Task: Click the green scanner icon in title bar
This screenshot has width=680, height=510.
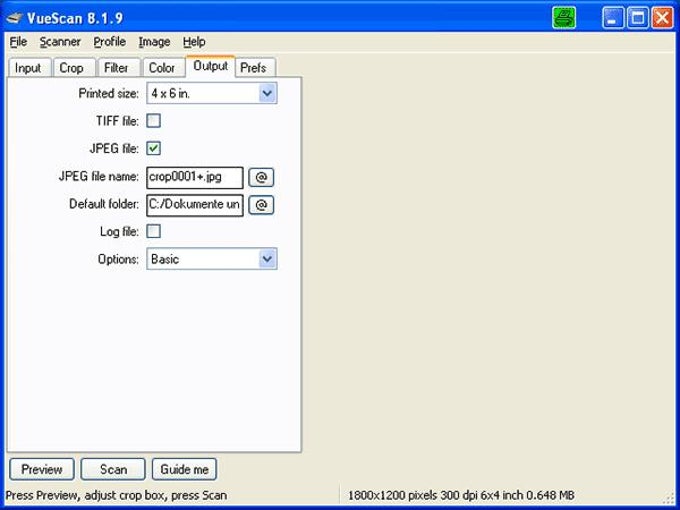Action: coord(564,18)
